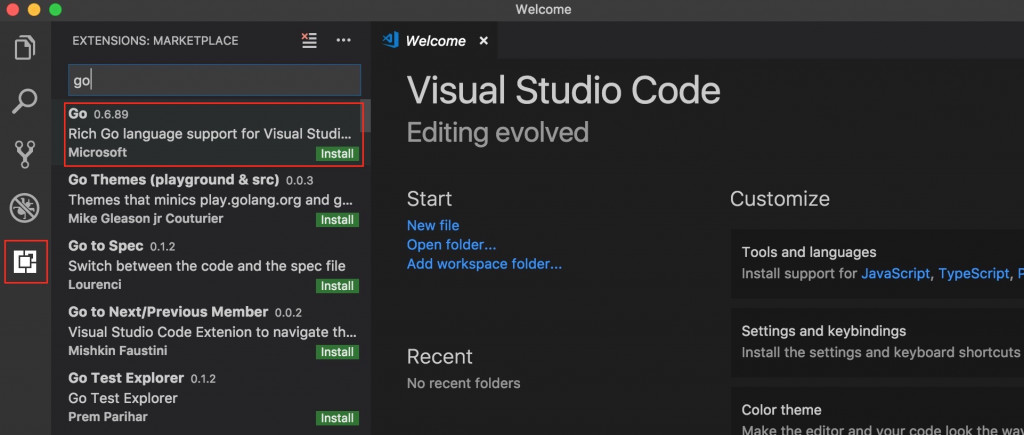Open the Source Control icon
The height and width of the screenshot is (435, 1024).
pyautogui.click(x=25, y=155)
